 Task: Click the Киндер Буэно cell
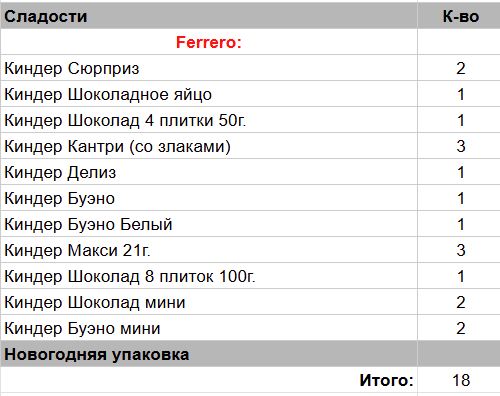(x=209, y=198)
